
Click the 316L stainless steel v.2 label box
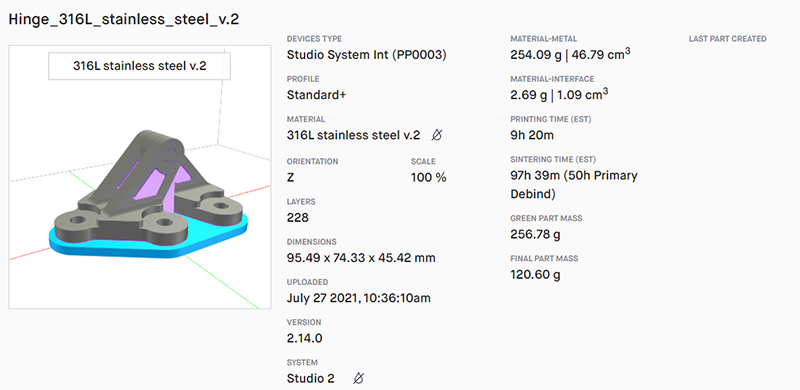coord(139,65)
